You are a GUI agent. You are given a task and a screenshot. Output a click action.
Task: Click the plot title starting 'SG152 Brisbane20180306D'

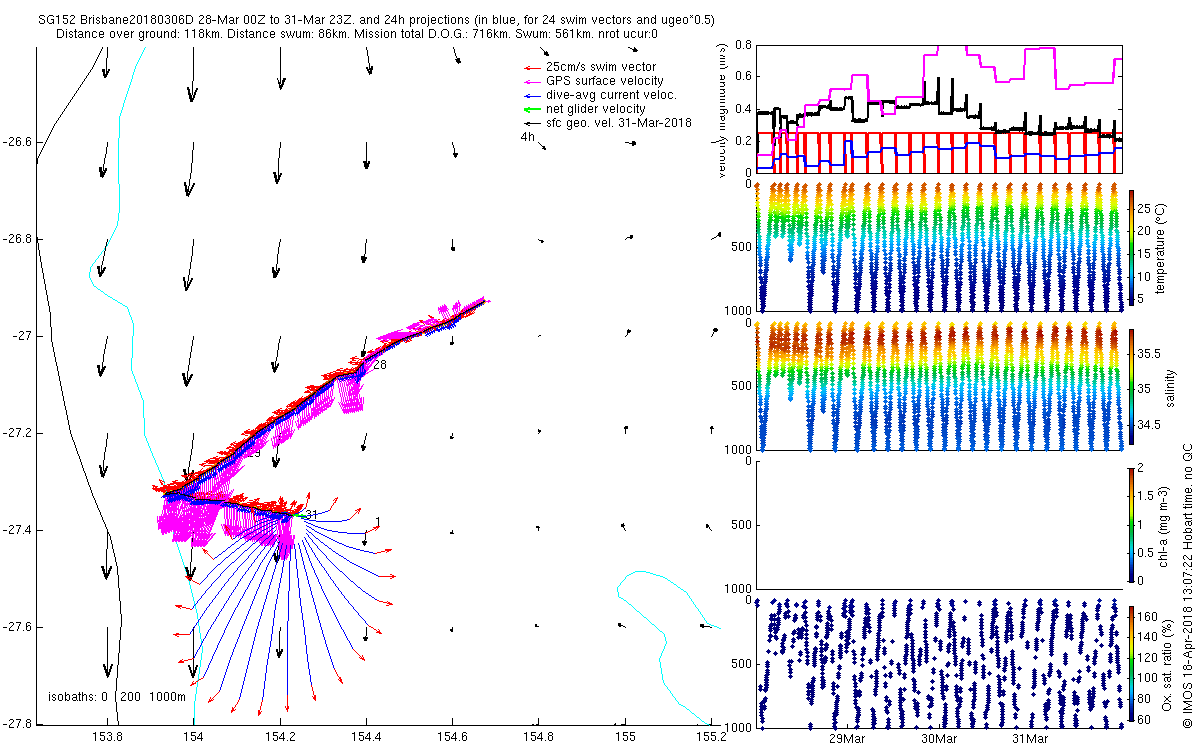(x=374, y=20)
